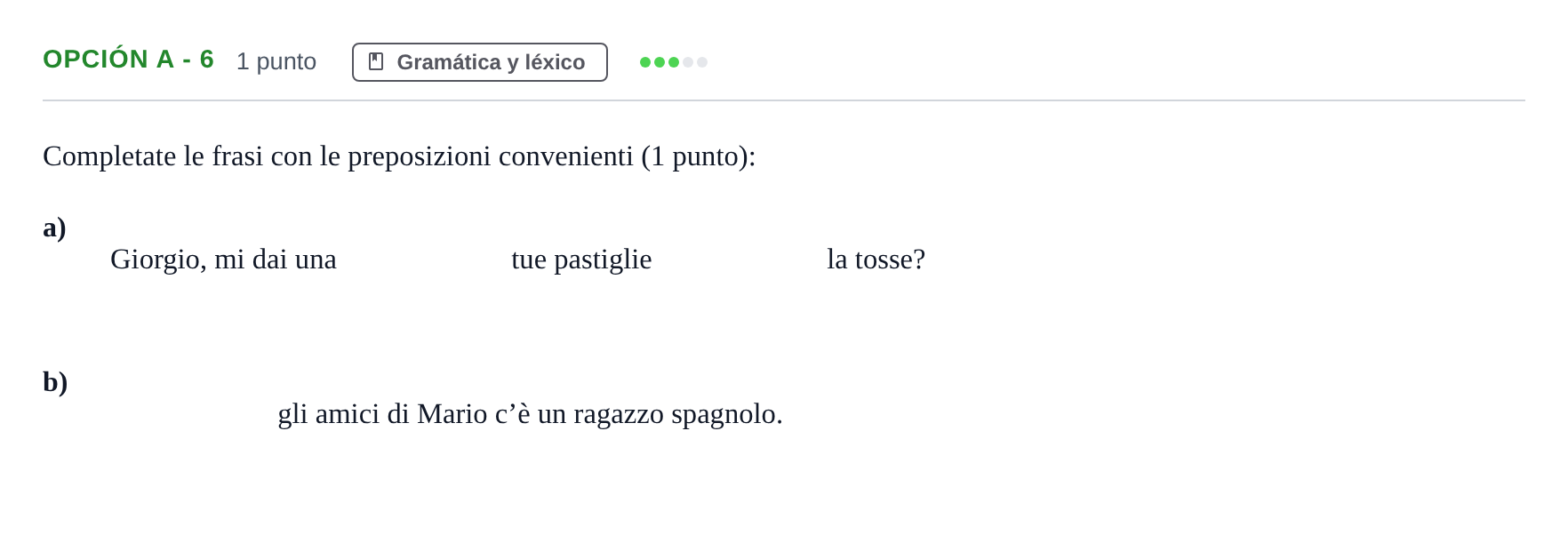
Task: Select the a) item label
Action: (55, 228)
